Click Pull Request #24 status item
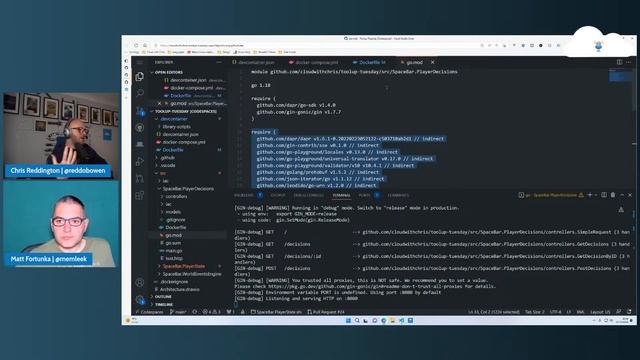The image size is (640, 360). (x=326, y=312)
